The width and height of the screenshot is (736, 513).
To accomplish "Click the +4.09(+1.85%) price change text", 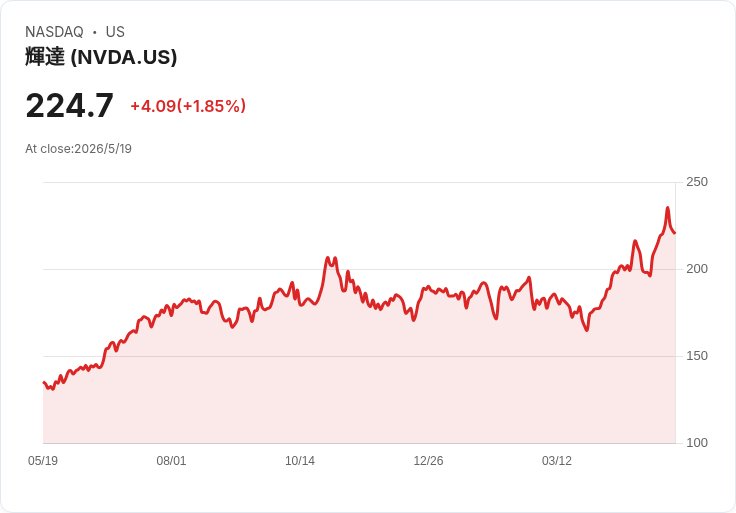I will pyautogui.click(x=188, y=106).
